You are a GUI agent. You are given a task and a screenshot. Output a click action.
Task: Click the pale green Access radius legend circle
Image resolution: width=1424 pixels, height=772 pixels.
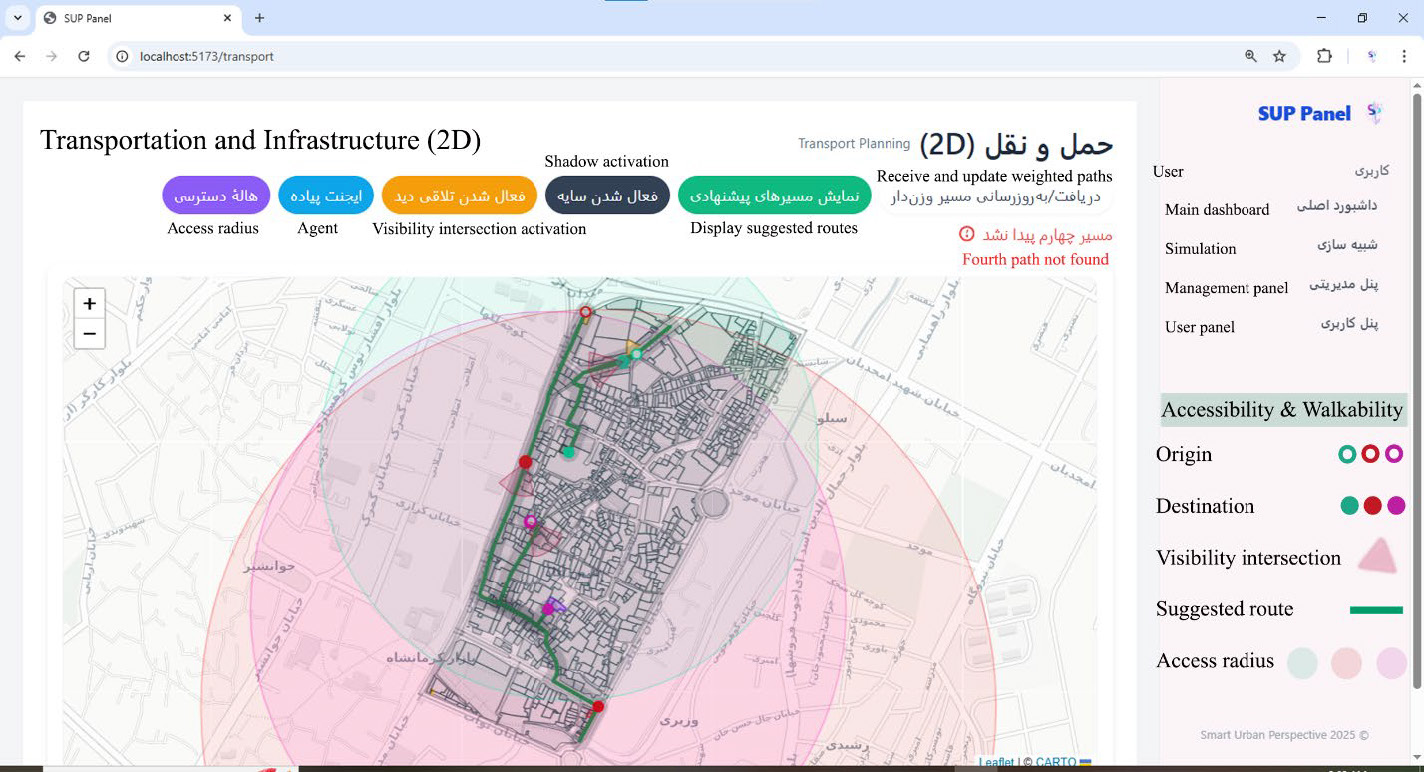pyautogui.click(x=1302, y=662)
